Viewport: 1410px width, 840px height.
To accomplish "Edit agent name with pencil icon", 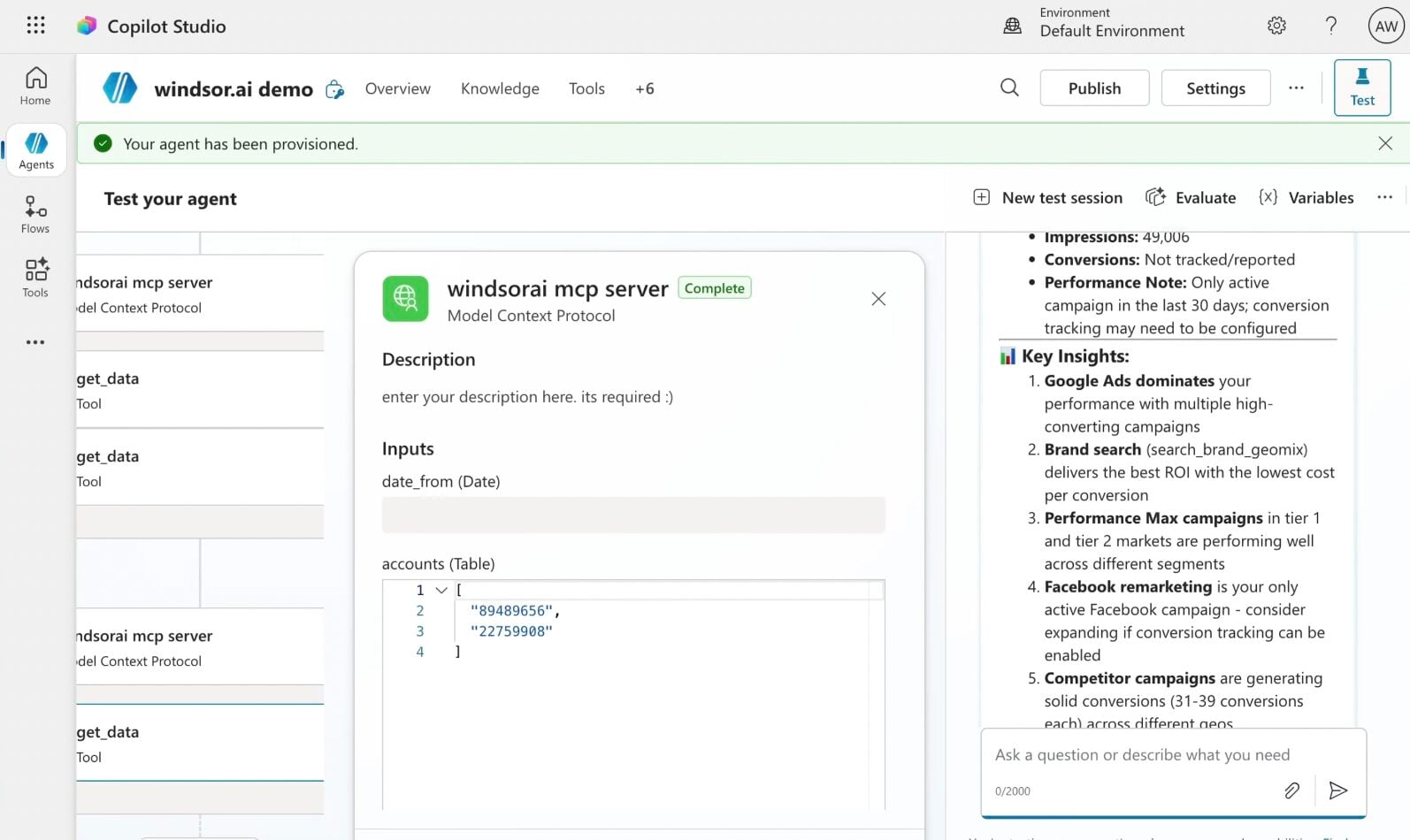I will click(x=334, y=89).
